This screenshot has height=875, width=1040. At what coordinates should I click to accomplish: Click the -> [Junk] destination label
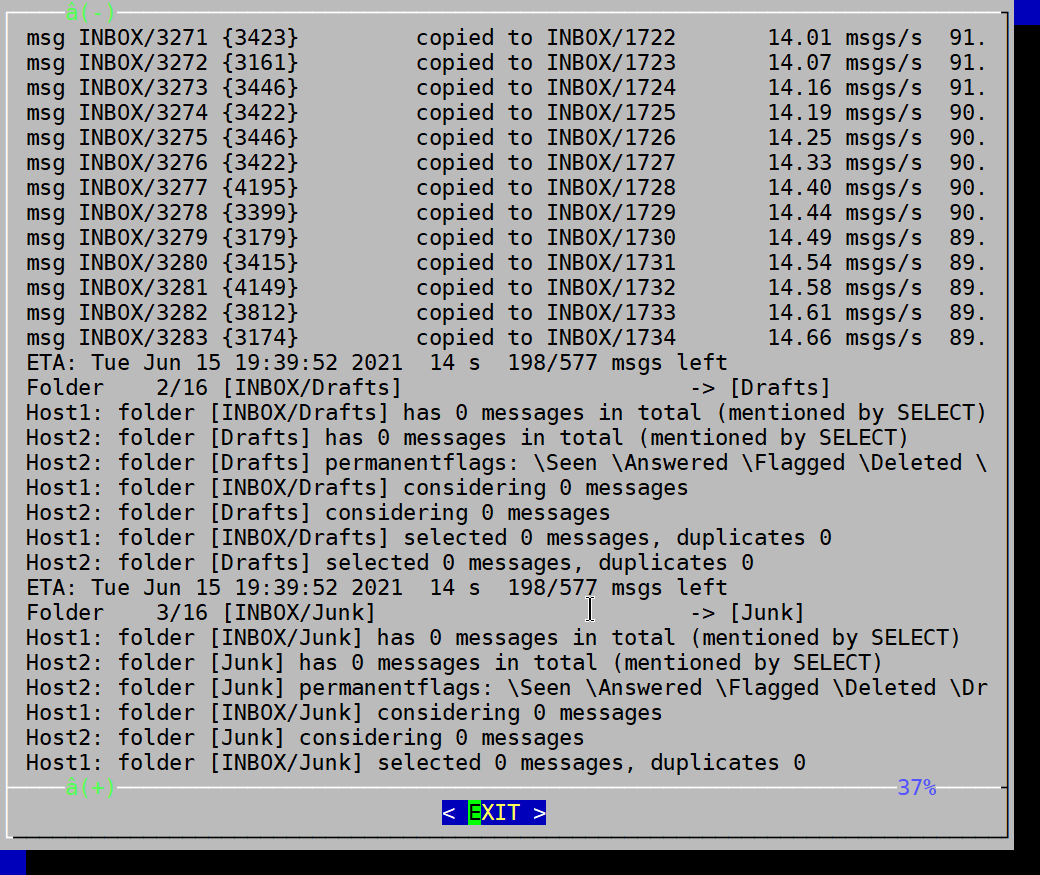(x=748, y=612)
